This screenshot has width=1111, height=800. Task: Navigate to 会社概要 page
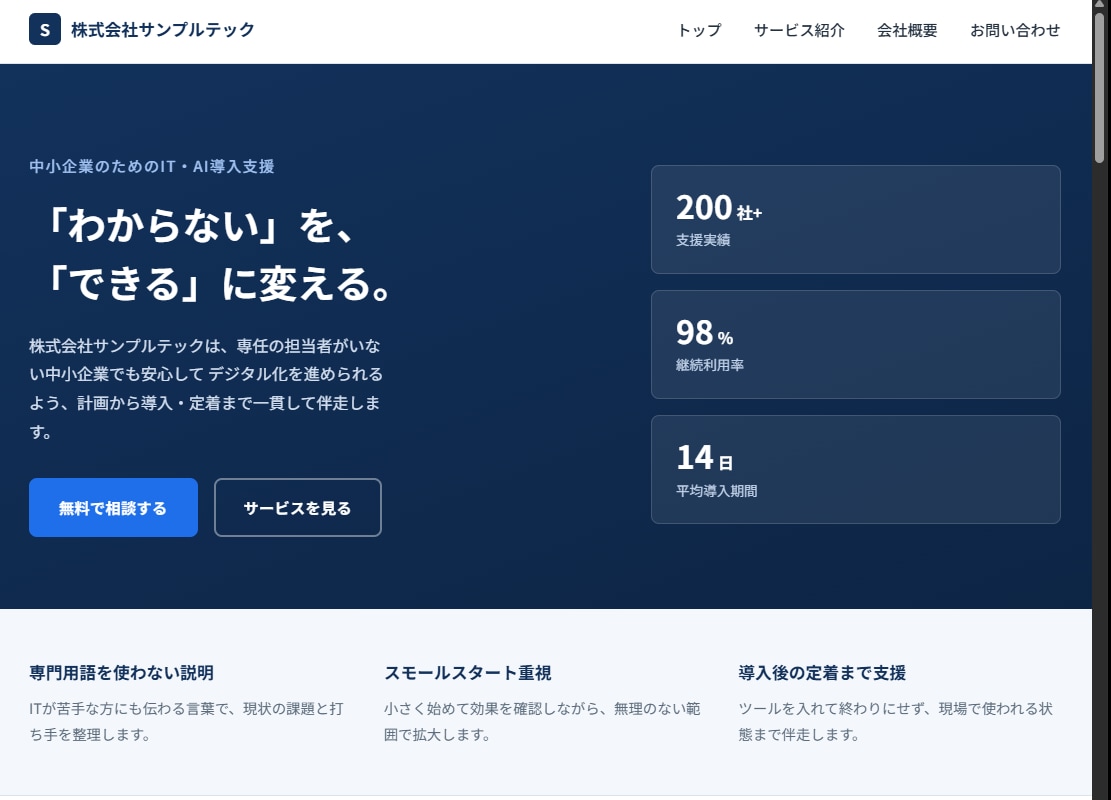907,30
